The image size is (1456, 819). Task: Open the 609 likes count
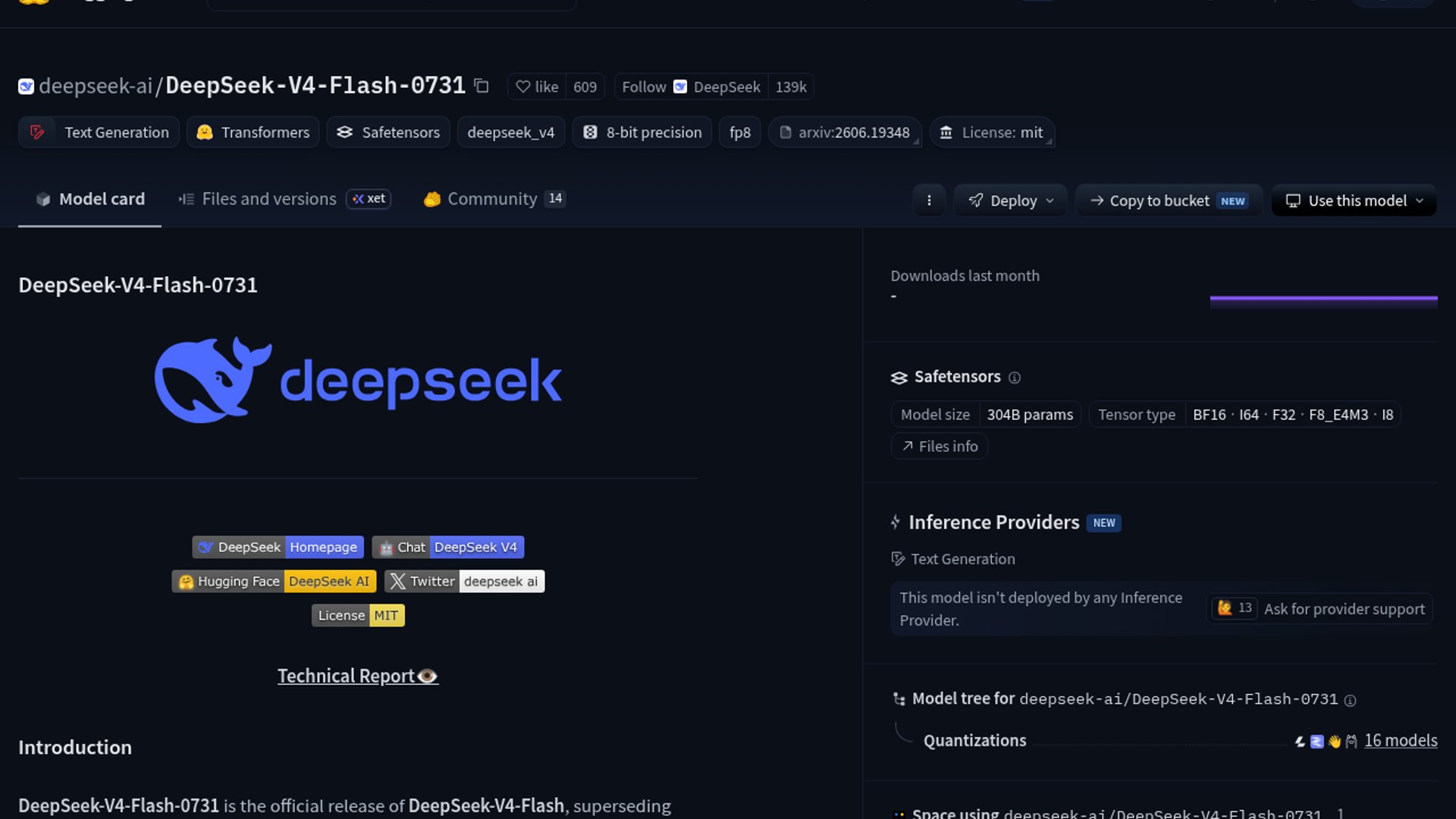[585, 86]
